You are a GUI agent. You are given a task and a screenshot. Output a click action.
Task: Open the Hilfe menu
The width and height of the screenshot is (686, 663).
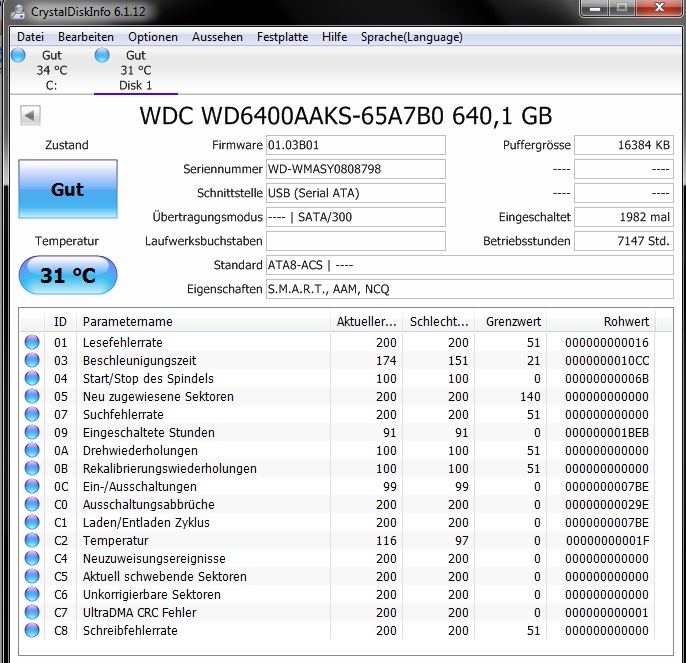[x=334, y=37]
